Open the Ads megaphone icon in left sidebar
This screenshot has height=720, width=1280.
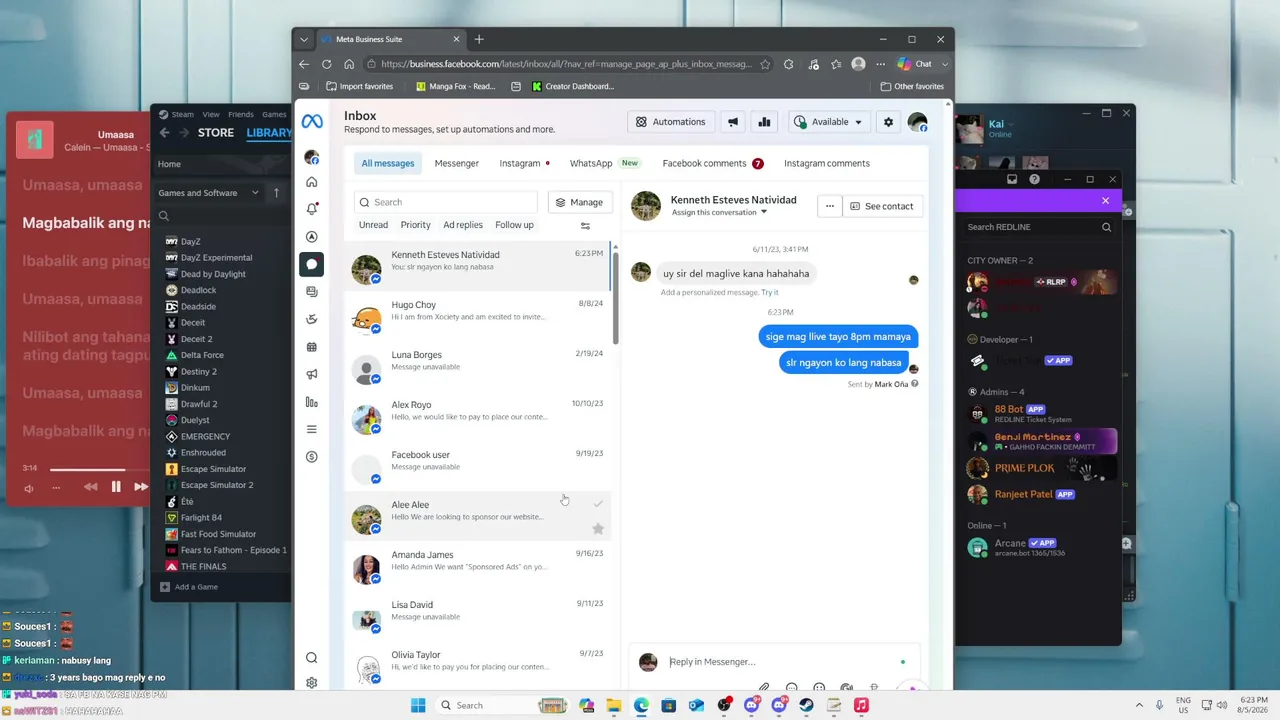pyautogui.click(x=312, y=375)
